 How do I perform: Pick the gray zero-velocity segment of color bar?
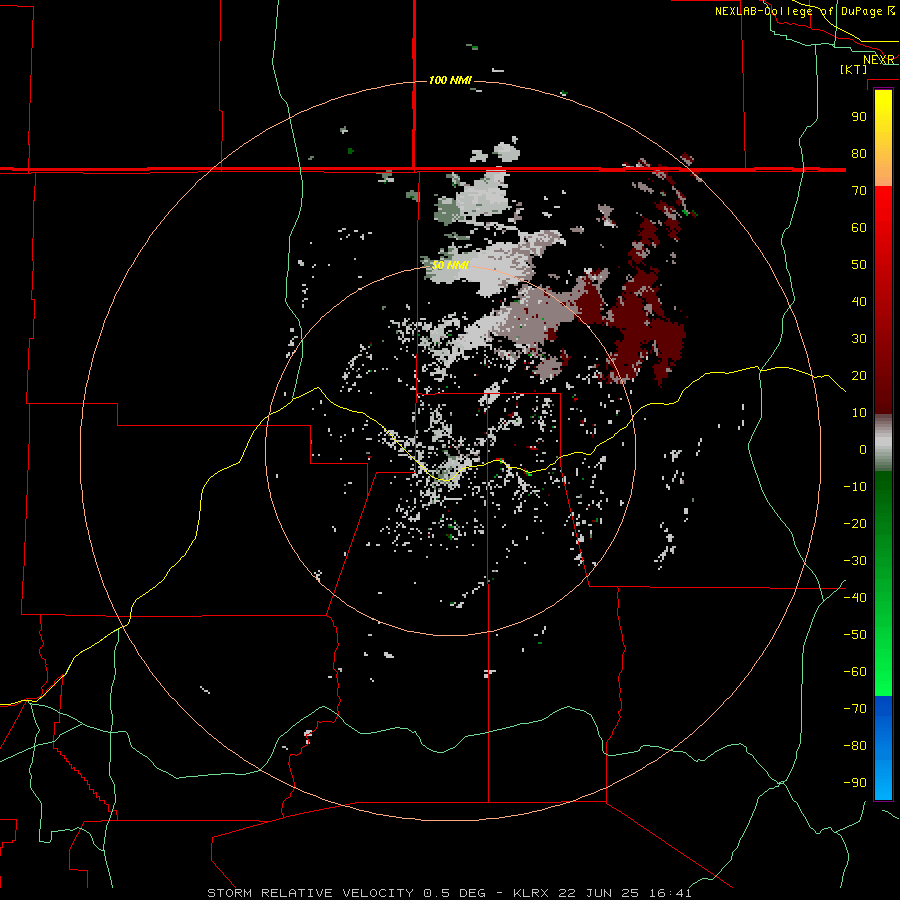[x=883, y=443]
